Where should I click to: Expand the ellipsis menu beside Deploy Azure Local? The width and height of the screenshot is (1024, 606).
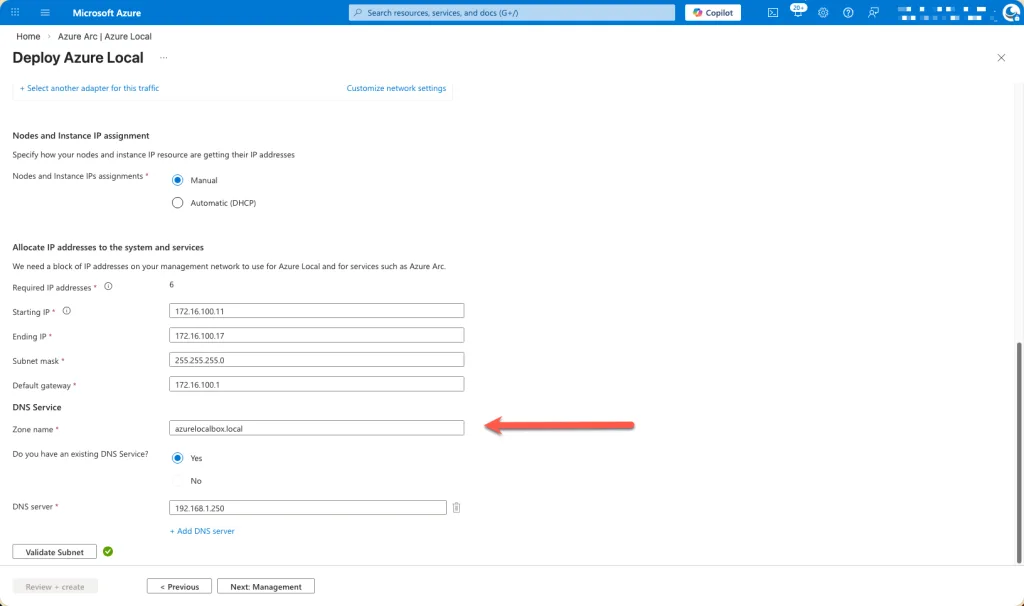click(163, 58)
